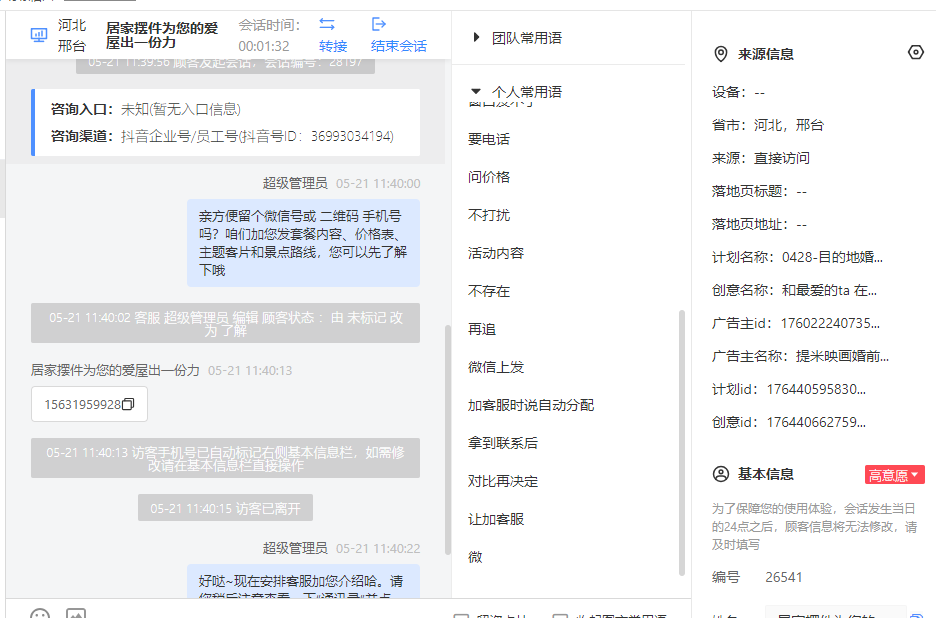This screenshot has height=618, width=936.
Task: Click the 设备 field line
Action: click(x=738, y=92)
